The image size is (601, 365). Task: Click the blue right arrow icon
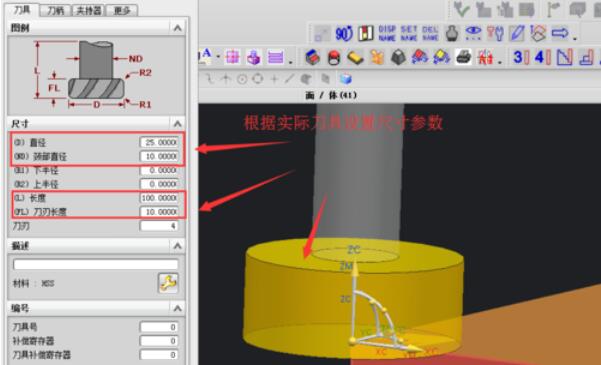(560, 33)
